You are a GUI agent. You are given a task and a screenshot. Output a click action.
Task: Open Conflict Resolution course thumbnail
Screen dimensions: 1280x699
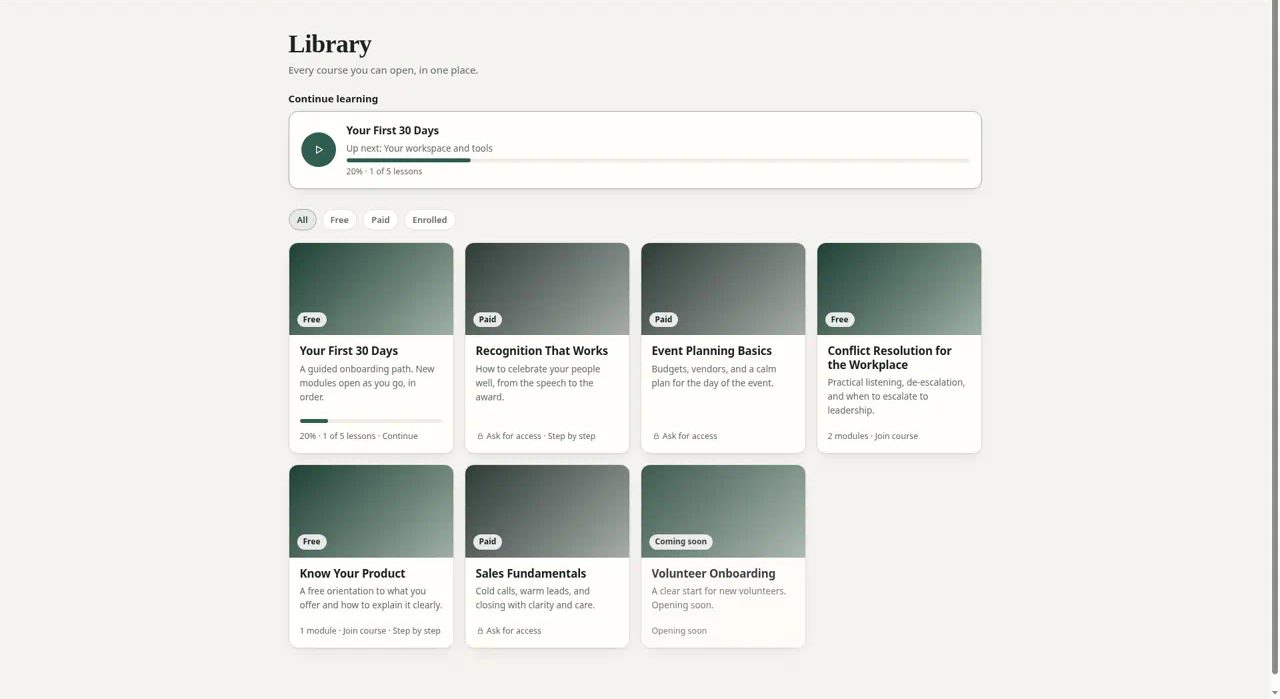(899, 289)
